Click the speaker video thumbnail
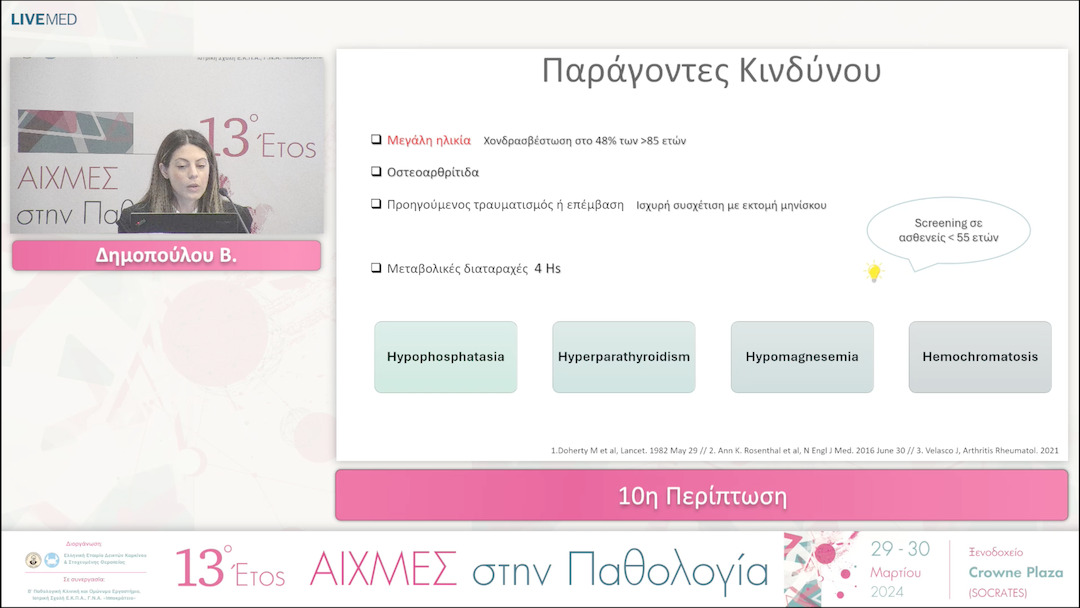The image size is (1080, 608). point(166,145)
